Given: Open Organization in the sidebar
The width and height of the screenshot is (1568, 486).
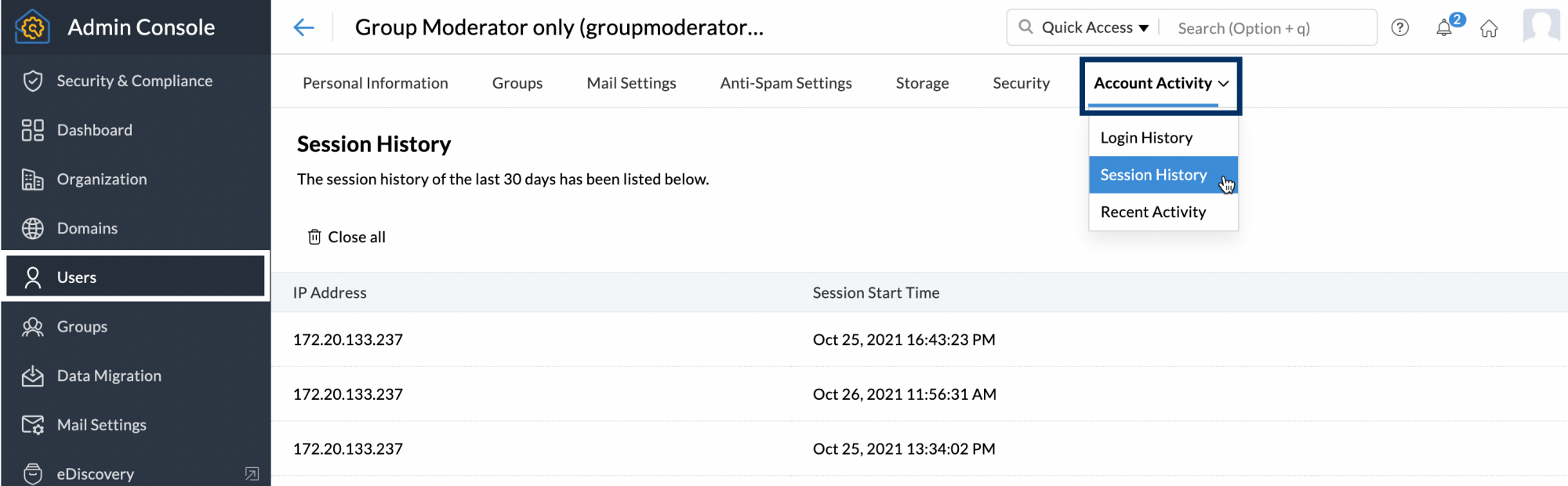Looking at the screenshot, I should (x=101, y=180).
